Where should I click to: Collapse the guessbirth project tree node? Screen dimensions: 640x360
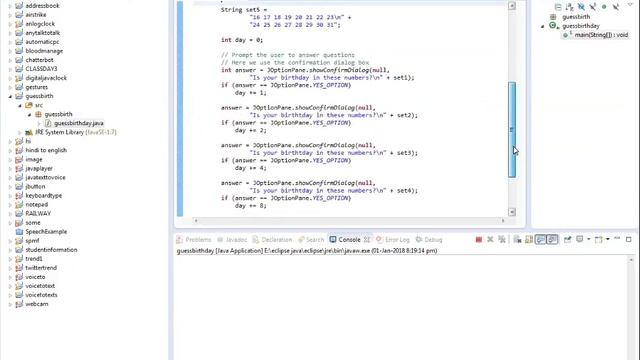point(10,96)
